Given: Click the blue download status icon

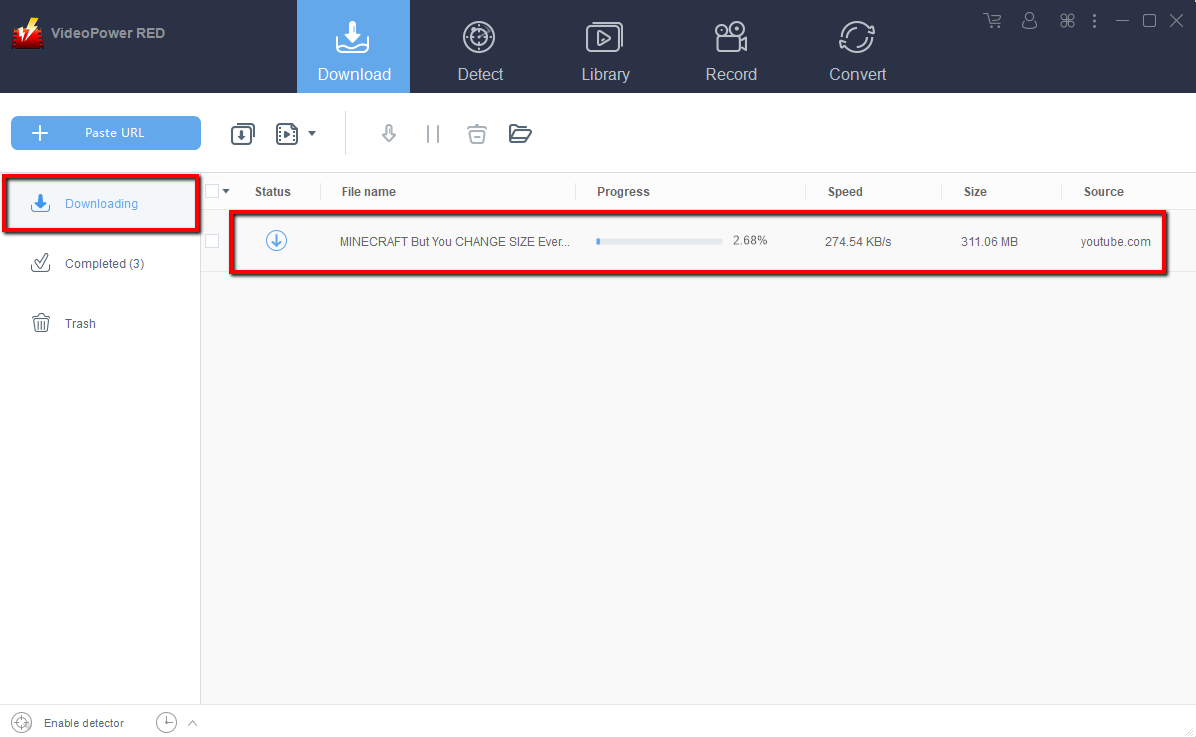Looking at the screenshot, I should (276, 241).
